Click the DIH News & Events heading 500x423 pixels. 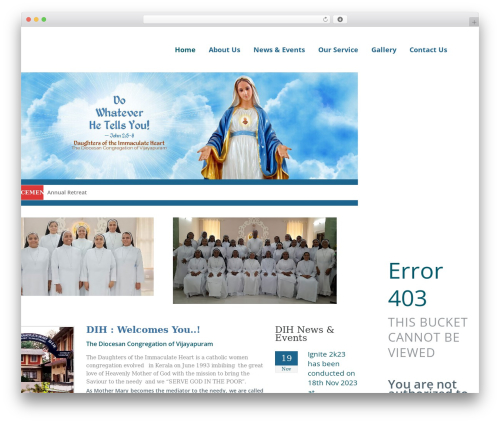304,333
